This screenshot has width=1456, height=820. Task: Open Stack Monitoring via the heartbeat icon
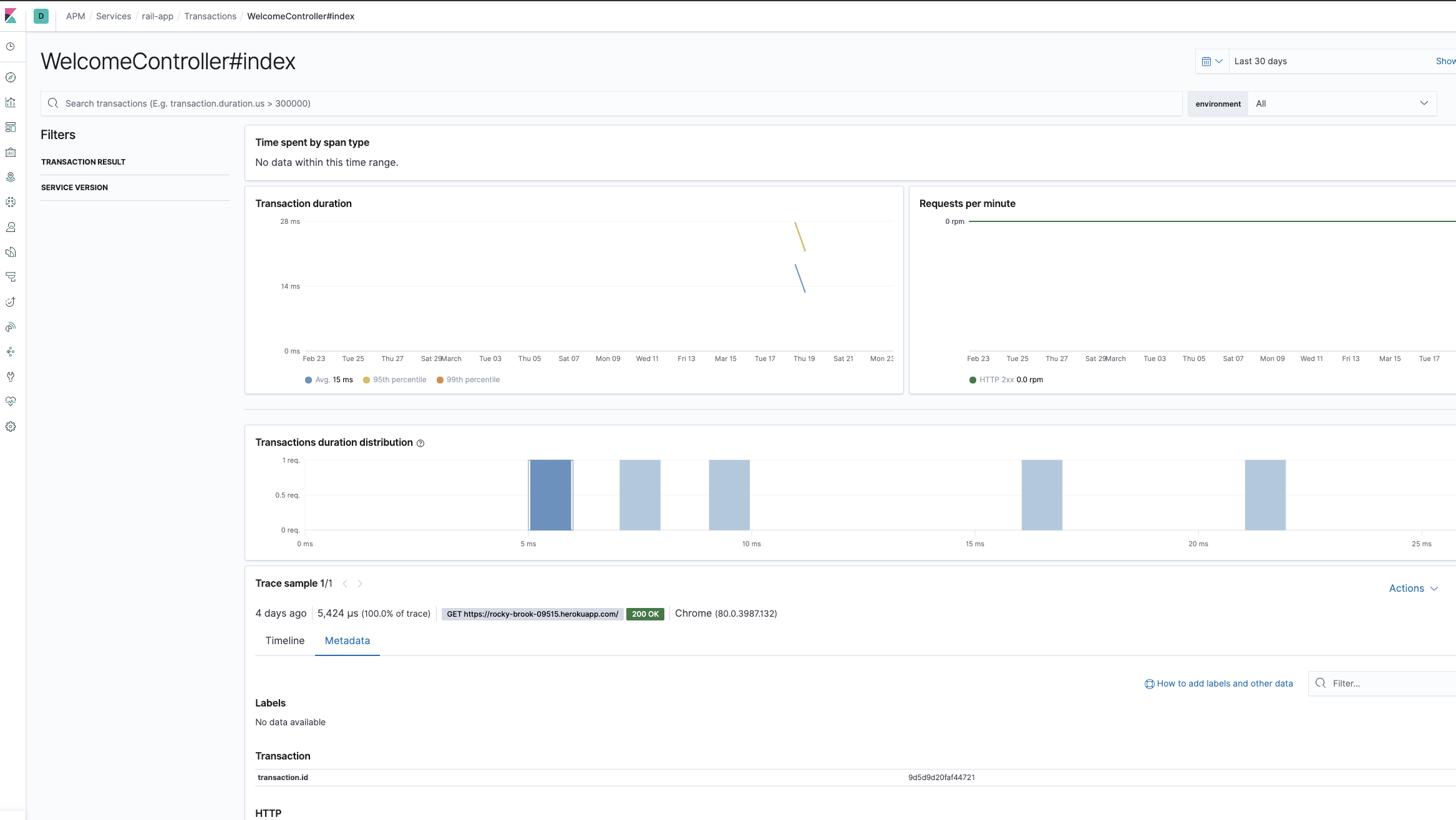pos(11,402)
